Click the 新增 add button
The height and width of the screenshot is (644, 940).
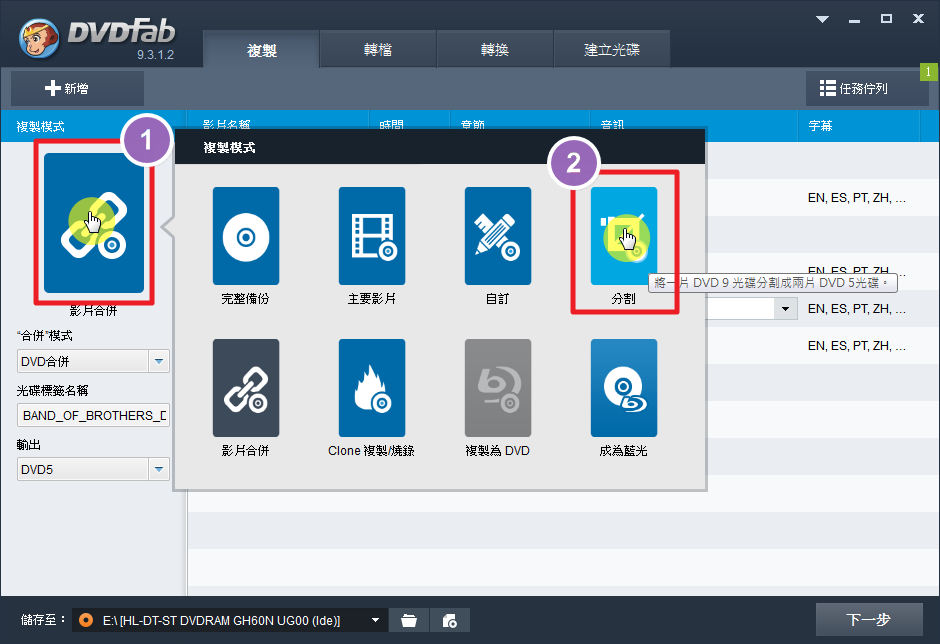point(67,89)
